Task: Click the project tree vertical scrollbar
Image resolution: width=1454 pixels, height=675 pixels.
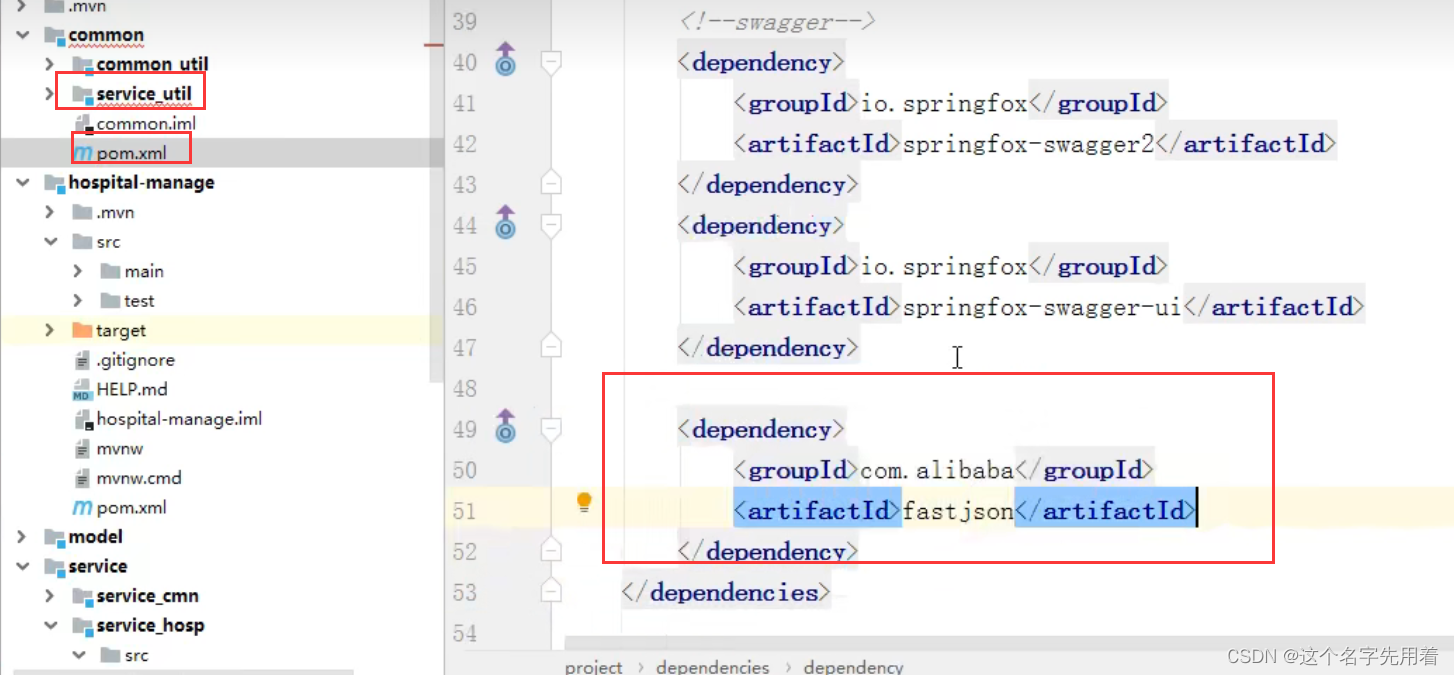Action: tap(436, 190)
